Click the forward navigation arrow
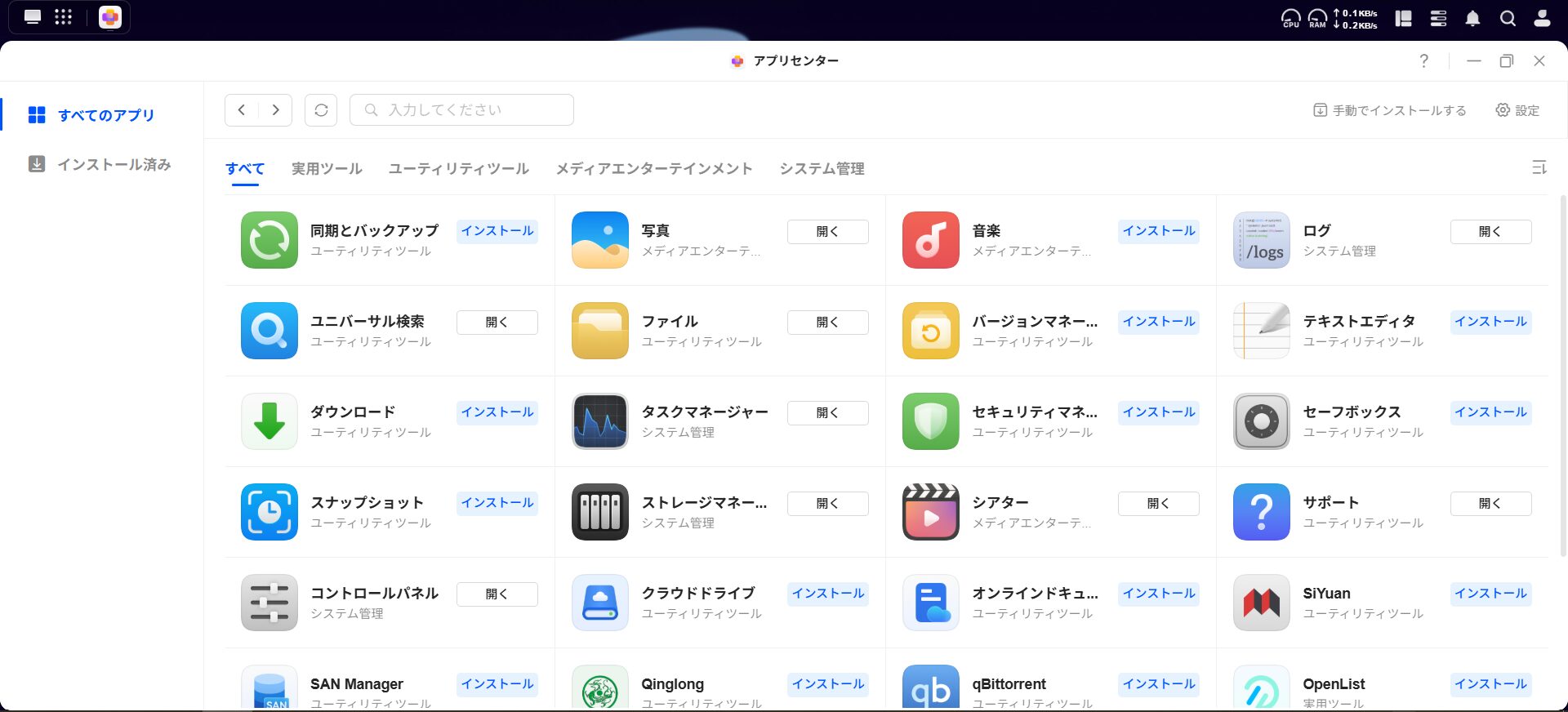The image size is (1568, 712). (276, 110)
